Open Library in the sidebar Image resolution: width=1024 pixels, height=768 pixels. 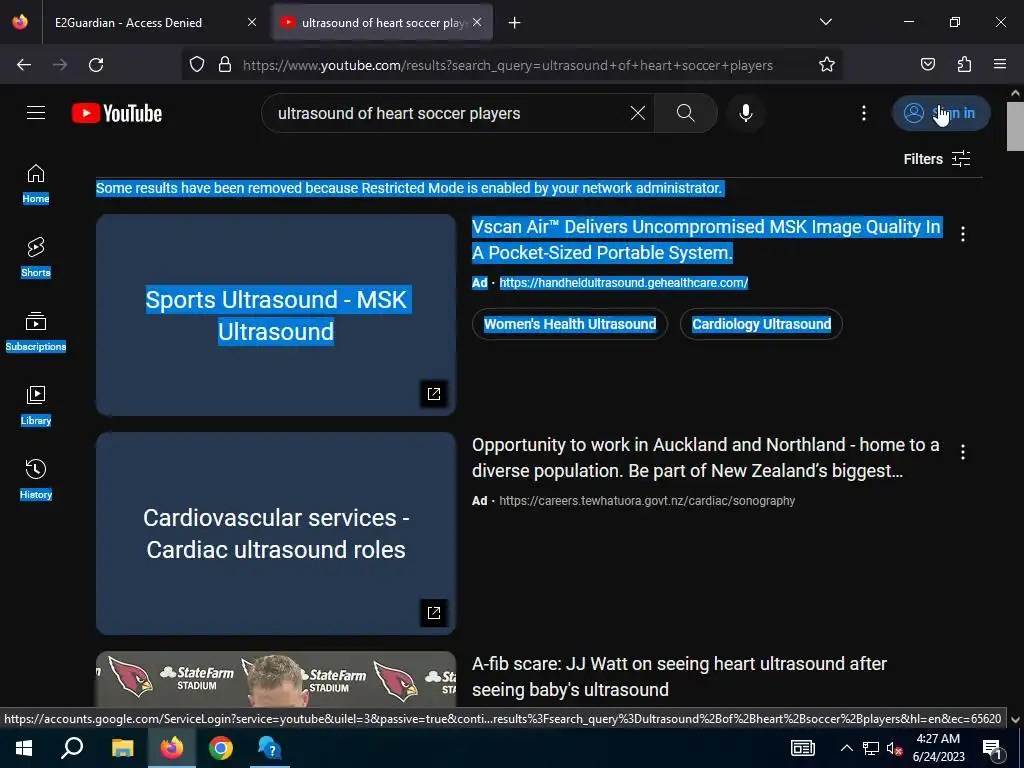(x=36, y=406)
